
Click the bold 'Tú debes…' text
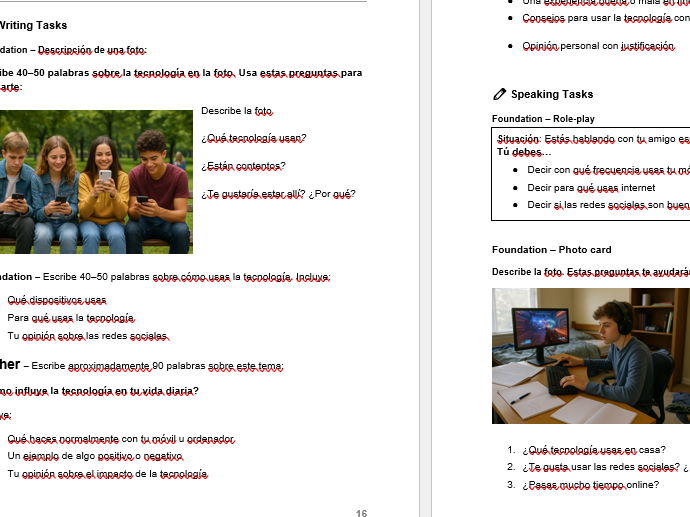tap(524, 152)
